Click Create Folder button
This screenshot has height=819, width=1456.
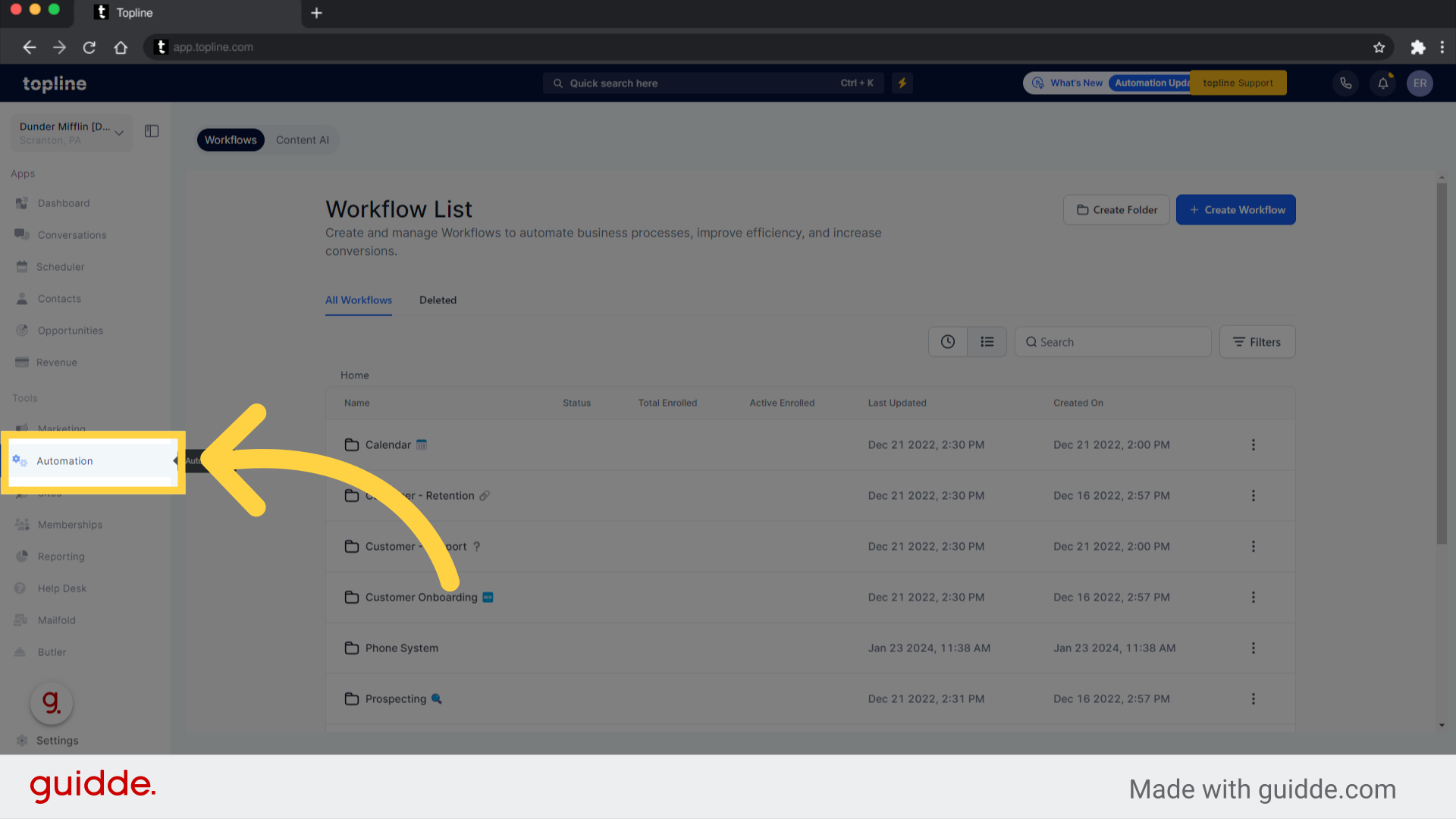pos(1116,210)
